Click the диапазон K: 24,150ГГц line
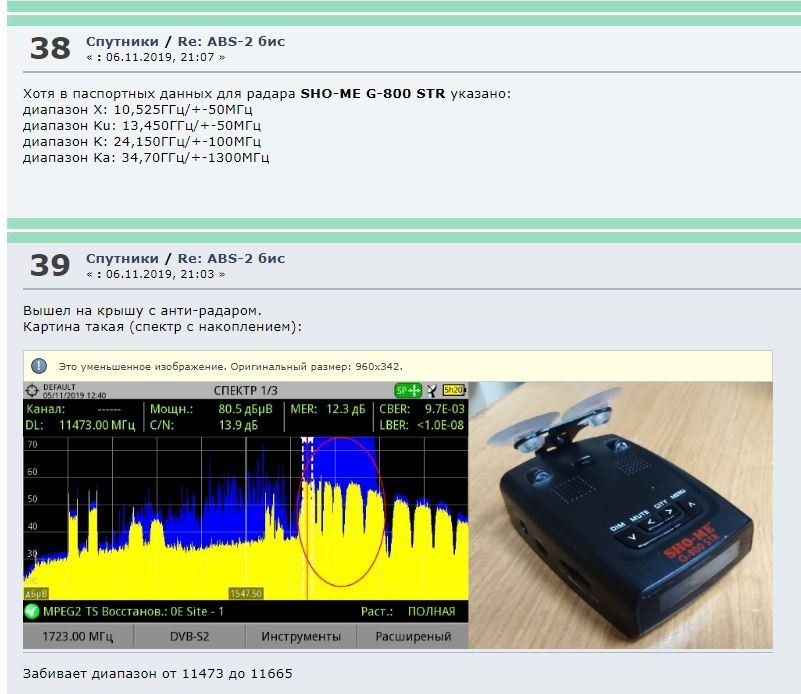Image resolution: width=801 pixels, height=694 pixels. [x=142, y=141]
